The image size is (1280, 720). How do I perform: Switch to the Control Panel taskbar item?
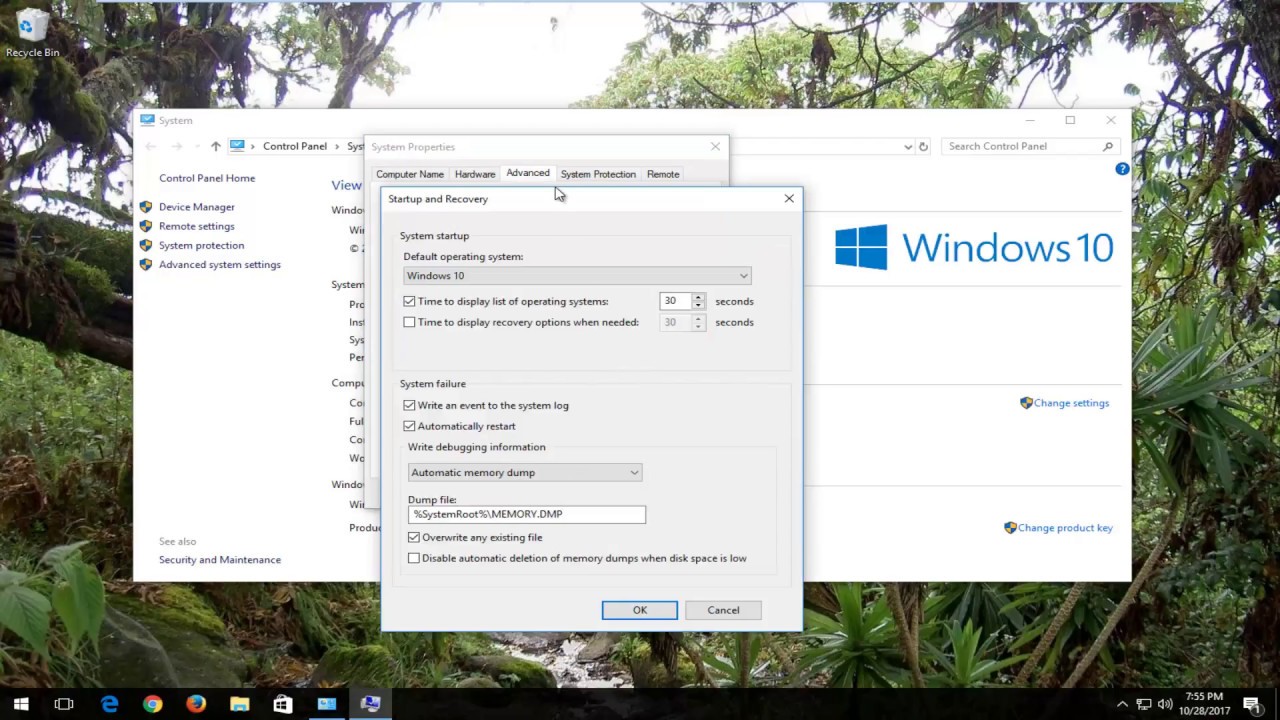327,704
